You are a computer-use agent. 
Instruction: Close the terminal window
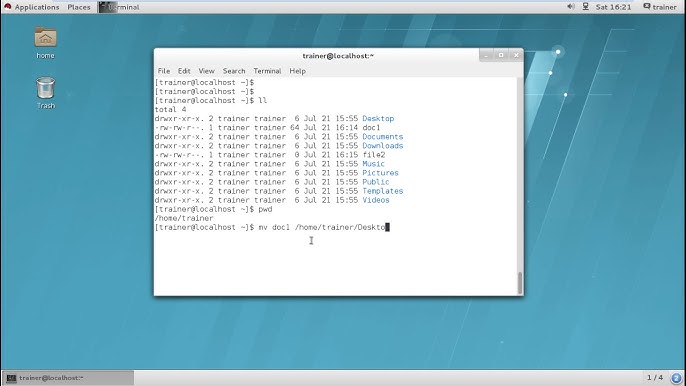[516, 55]
